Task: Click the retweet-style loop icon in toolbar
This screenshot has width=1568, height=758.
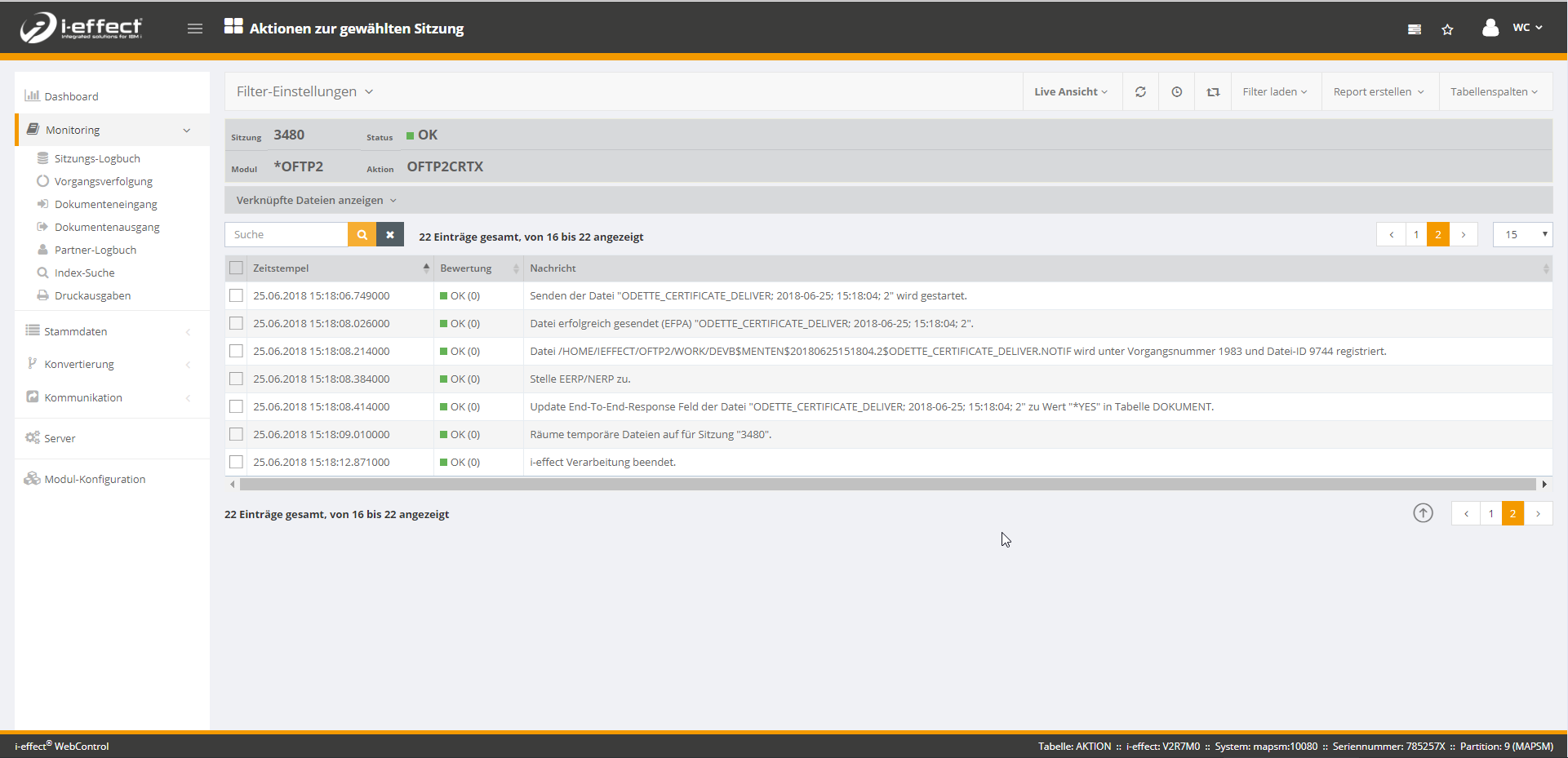Action: coord(1213,92)
